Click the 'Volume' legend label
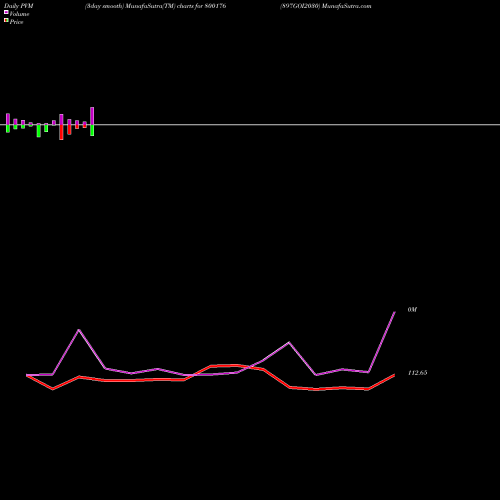The height and width of the screenshot is (500, 500). click(19, 14)
